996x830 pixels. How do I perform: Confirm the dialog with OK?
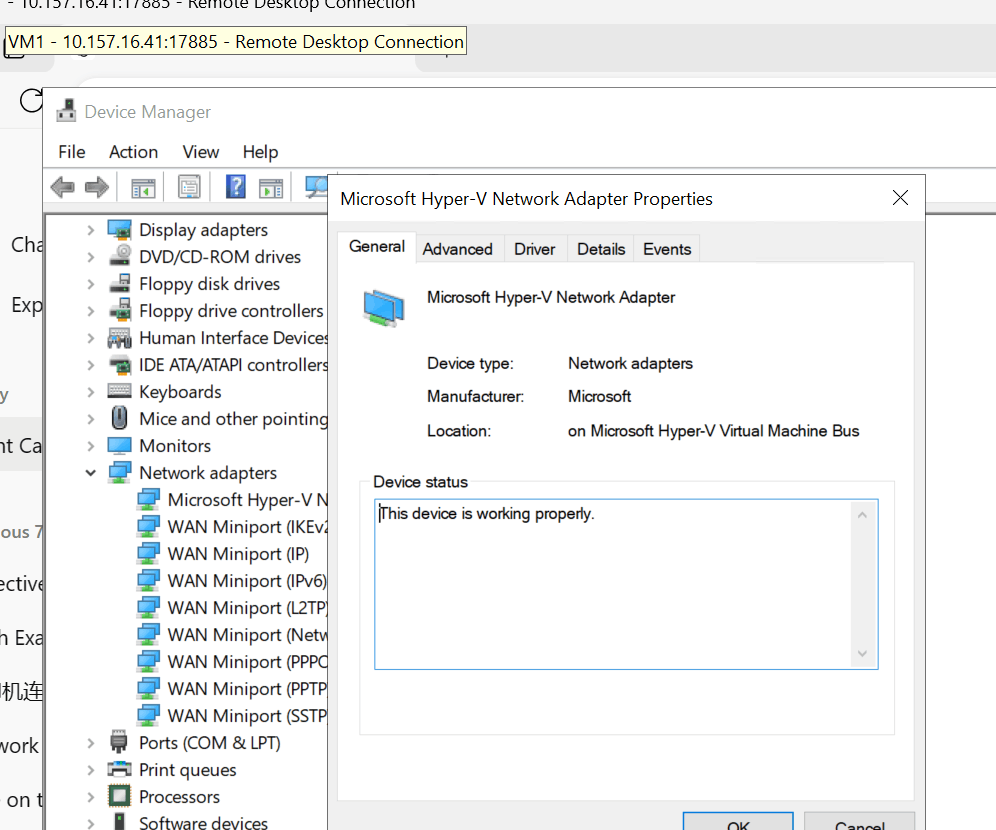tap(738, 822)
